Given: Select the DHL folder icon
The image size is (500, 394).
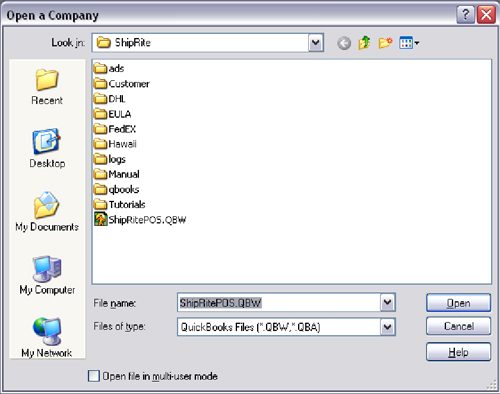Looking at the screenshot, I should (x=100, y=99).
